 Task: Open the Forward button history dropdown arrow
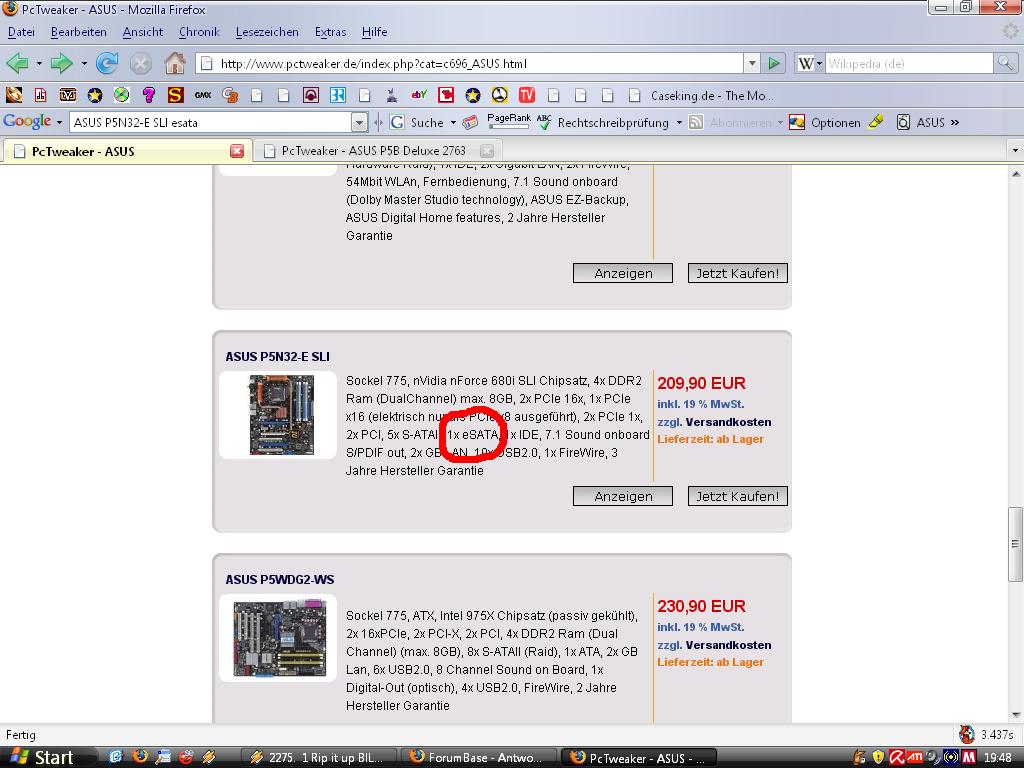click(x=84, y=63)
